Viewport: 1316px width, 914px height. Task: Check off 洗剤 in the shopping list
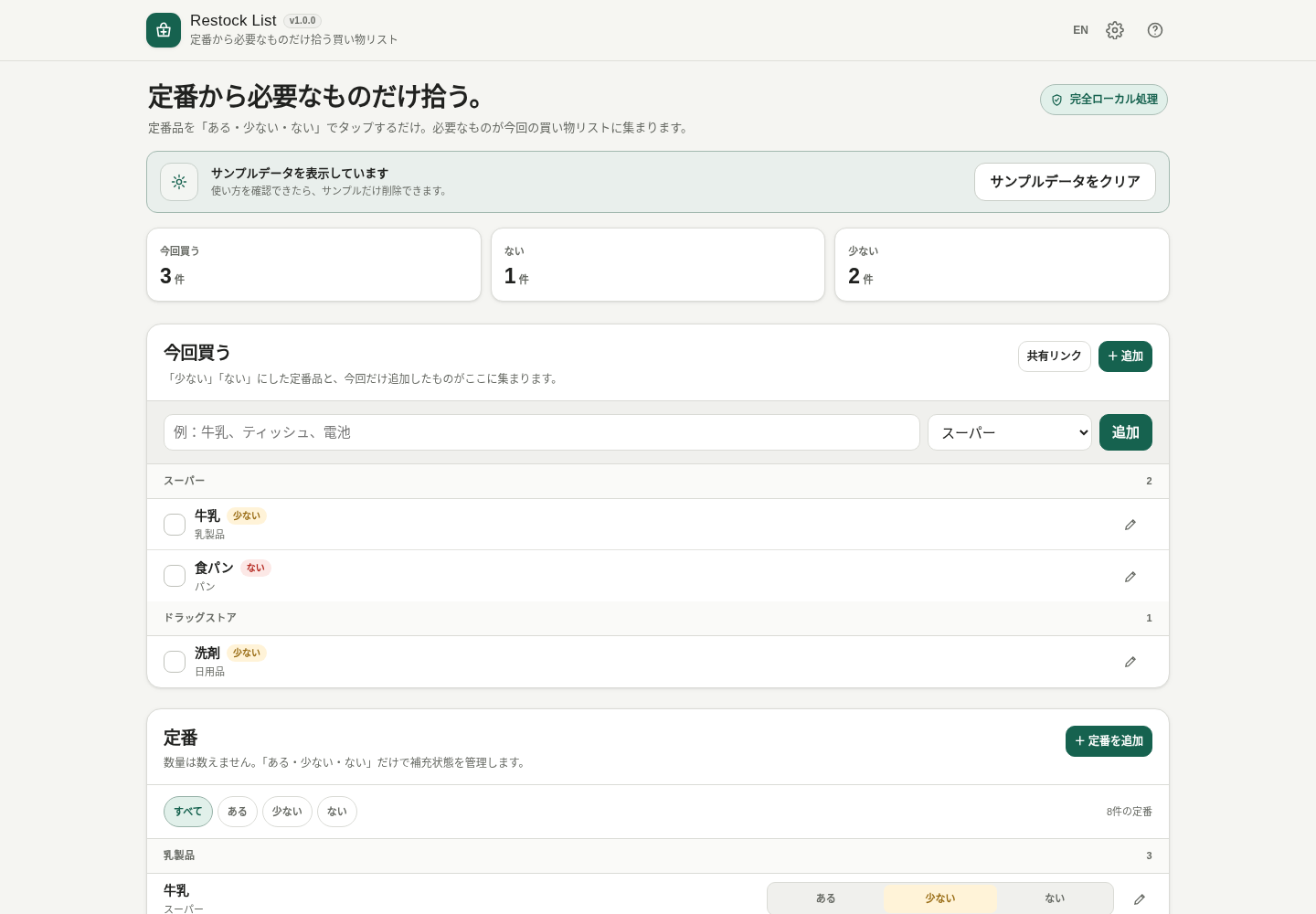175,662
